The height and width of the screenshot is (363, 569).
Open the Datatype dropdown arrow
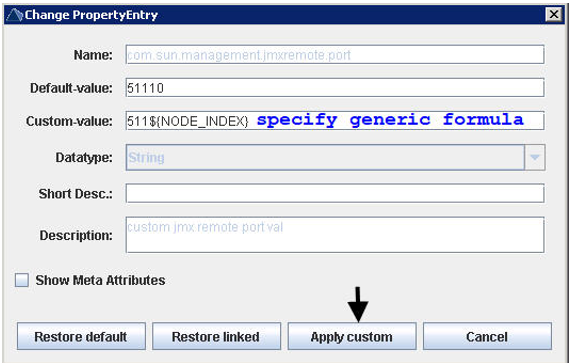coord(535,158)
